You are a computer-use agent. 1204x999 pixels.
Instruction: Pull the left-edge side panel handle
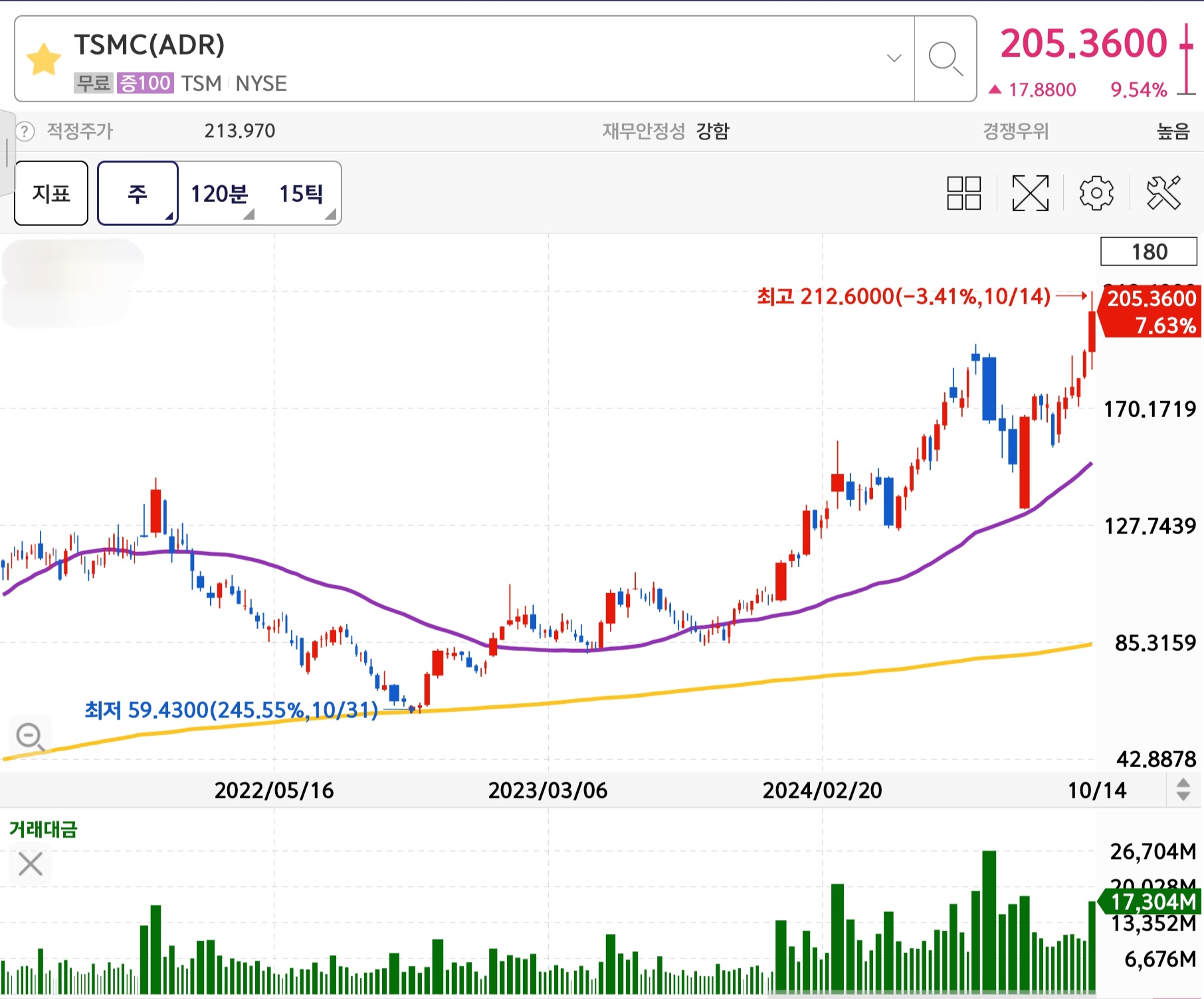tap(7, 153)
